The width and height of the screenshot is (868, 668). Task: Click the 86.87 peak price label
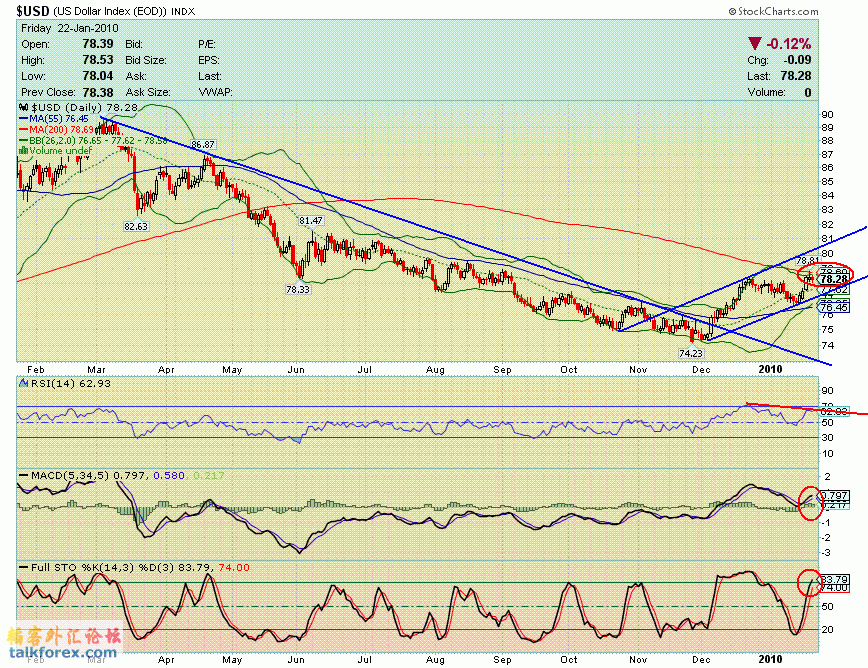(x=203, y=144)
